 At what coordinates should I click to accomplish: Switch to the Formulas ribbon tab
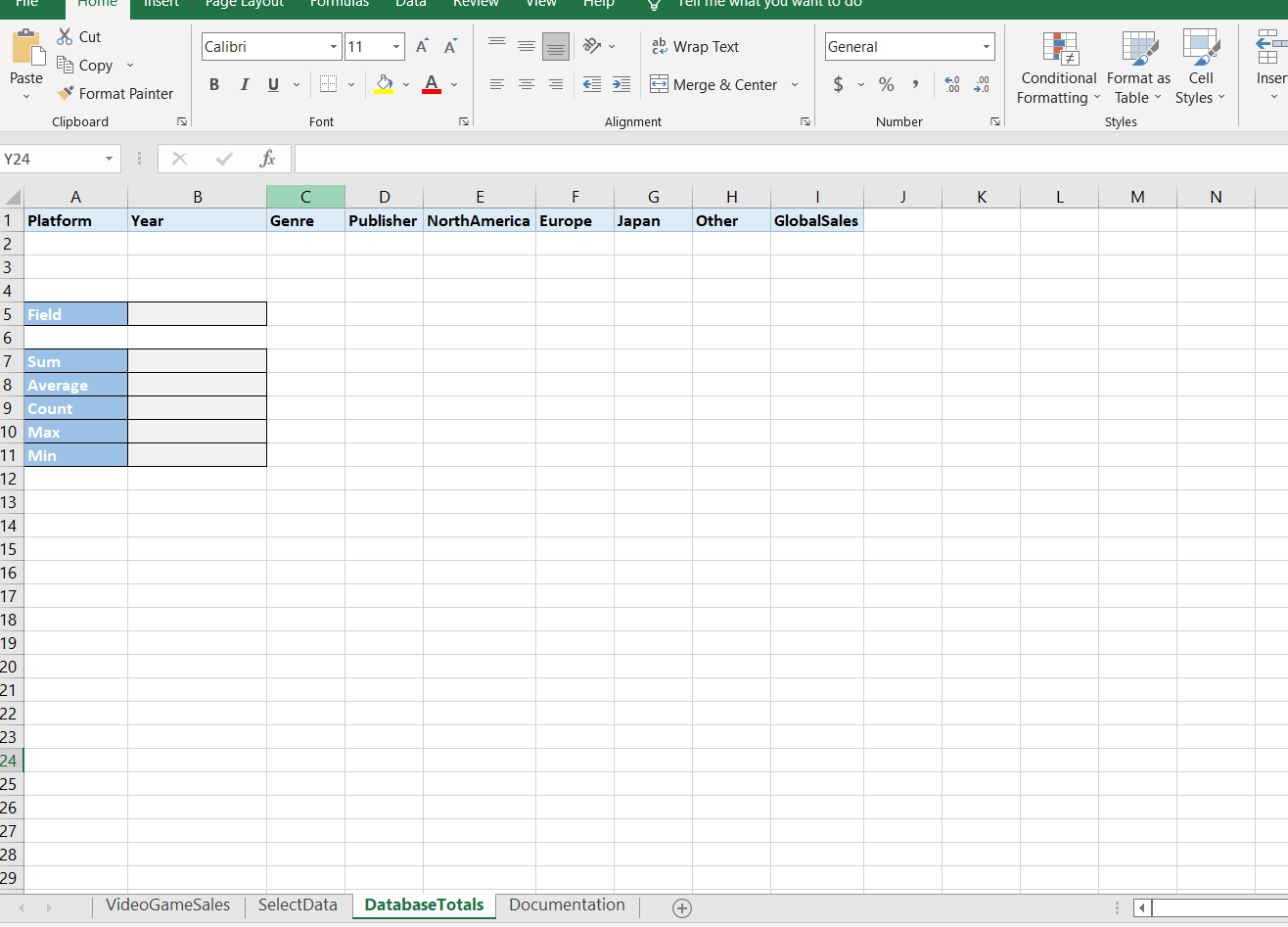[x=339, y=6]
